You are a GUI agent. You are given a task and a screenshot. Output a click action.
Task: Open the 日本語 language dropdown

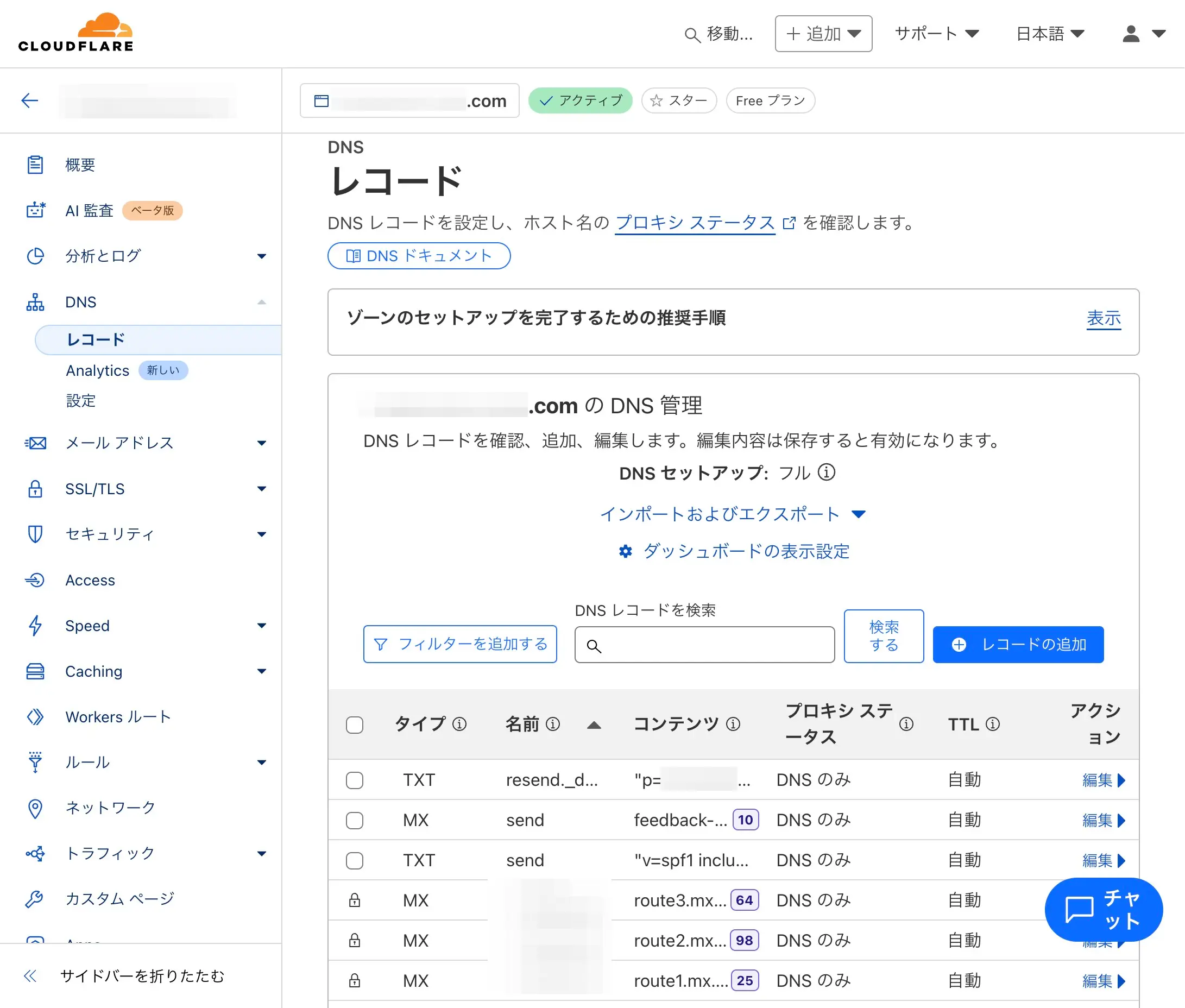pyautogui.click(x=1050, y=34)
